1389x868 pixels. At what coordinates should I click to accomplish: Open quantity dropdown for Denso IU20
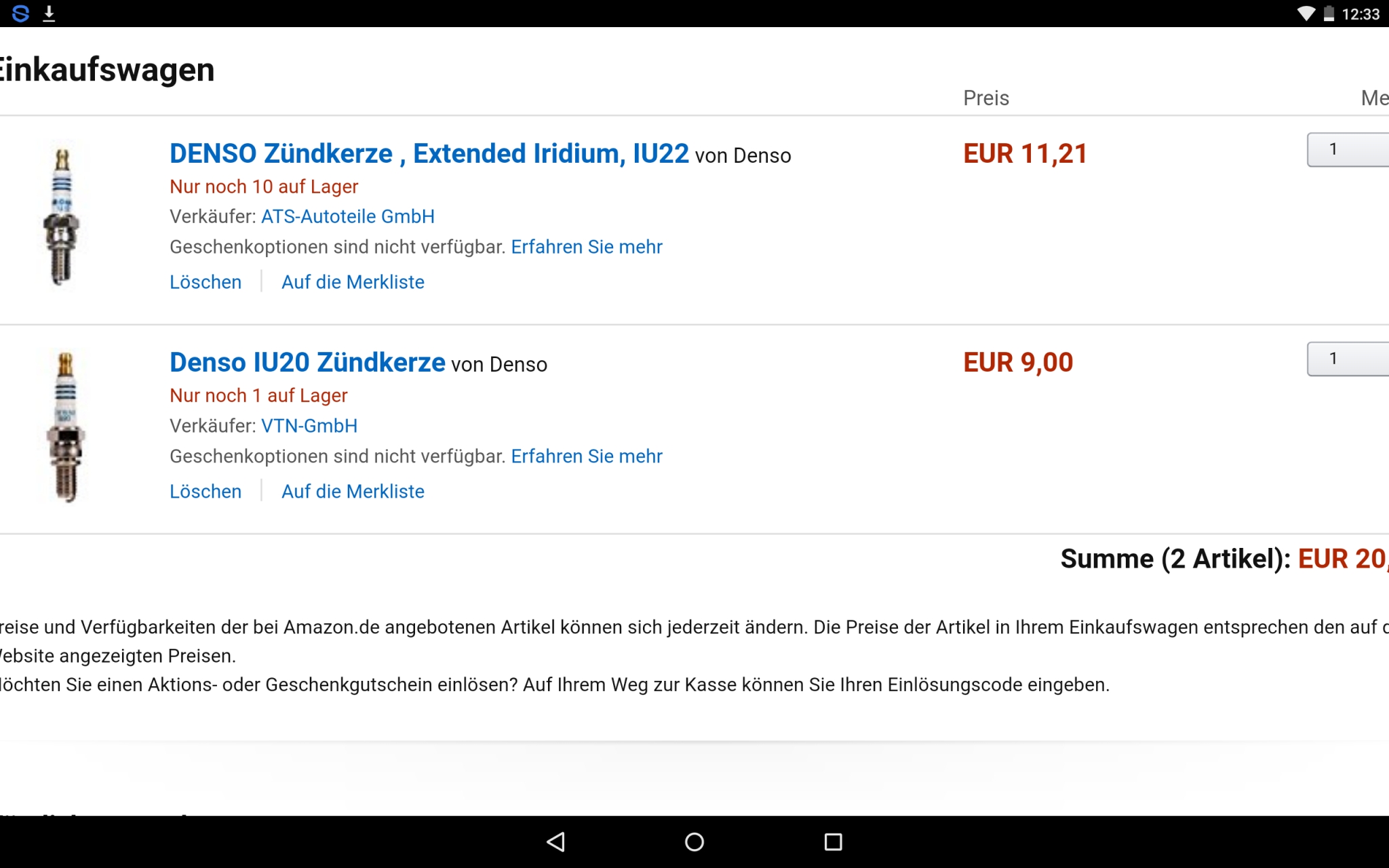[1347, 359]
